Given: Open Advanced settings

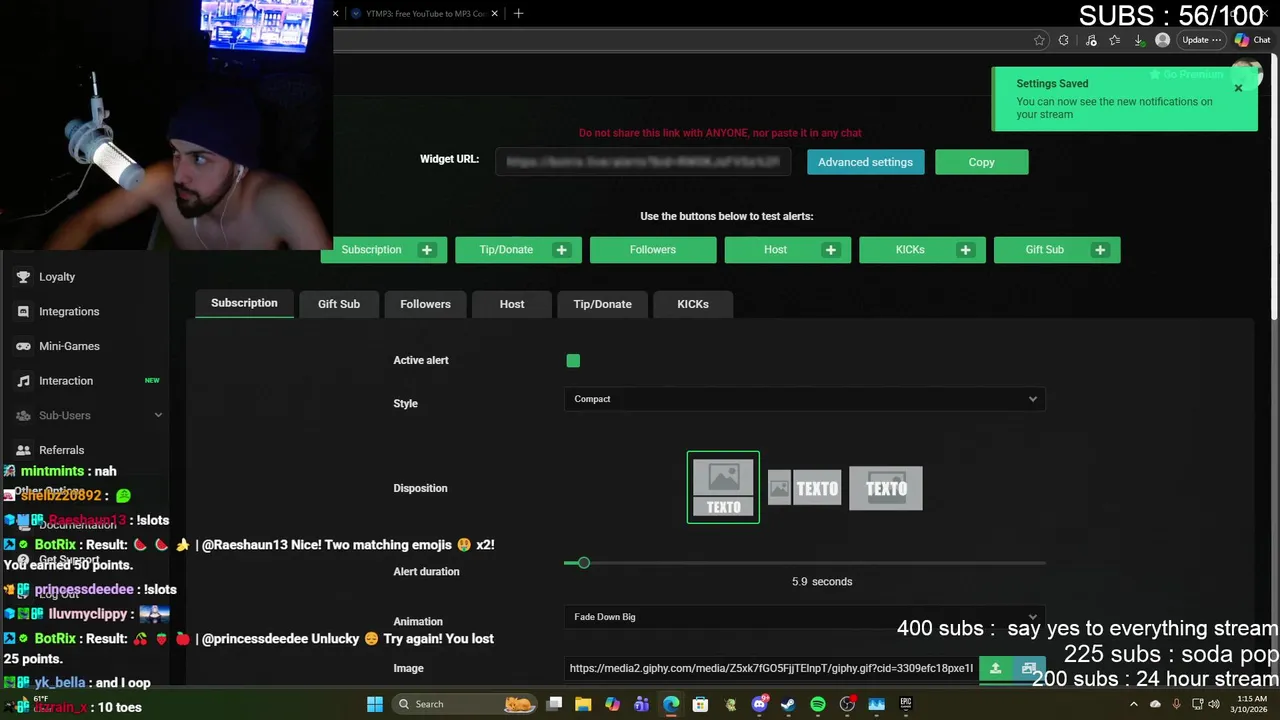Looking at the screenshot, I should (x=866, y=162).
